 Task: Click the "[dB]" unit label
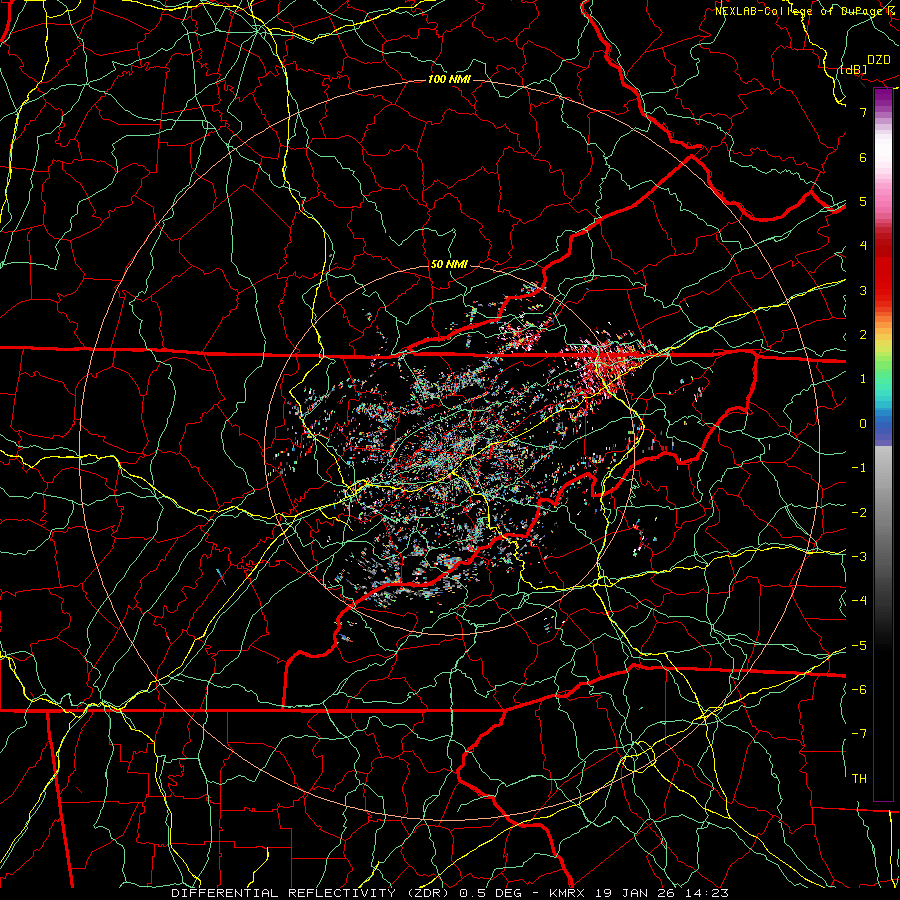pos(854,69)
